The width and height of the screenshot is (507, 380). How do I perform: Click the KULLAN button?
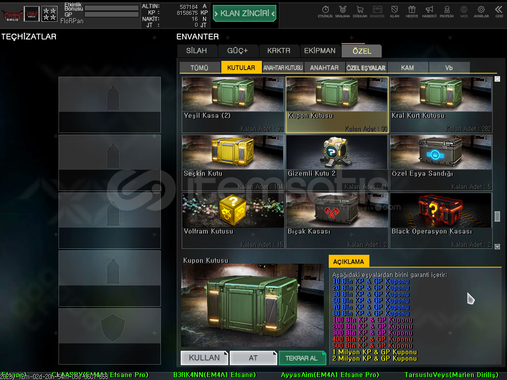coord(204,358)
